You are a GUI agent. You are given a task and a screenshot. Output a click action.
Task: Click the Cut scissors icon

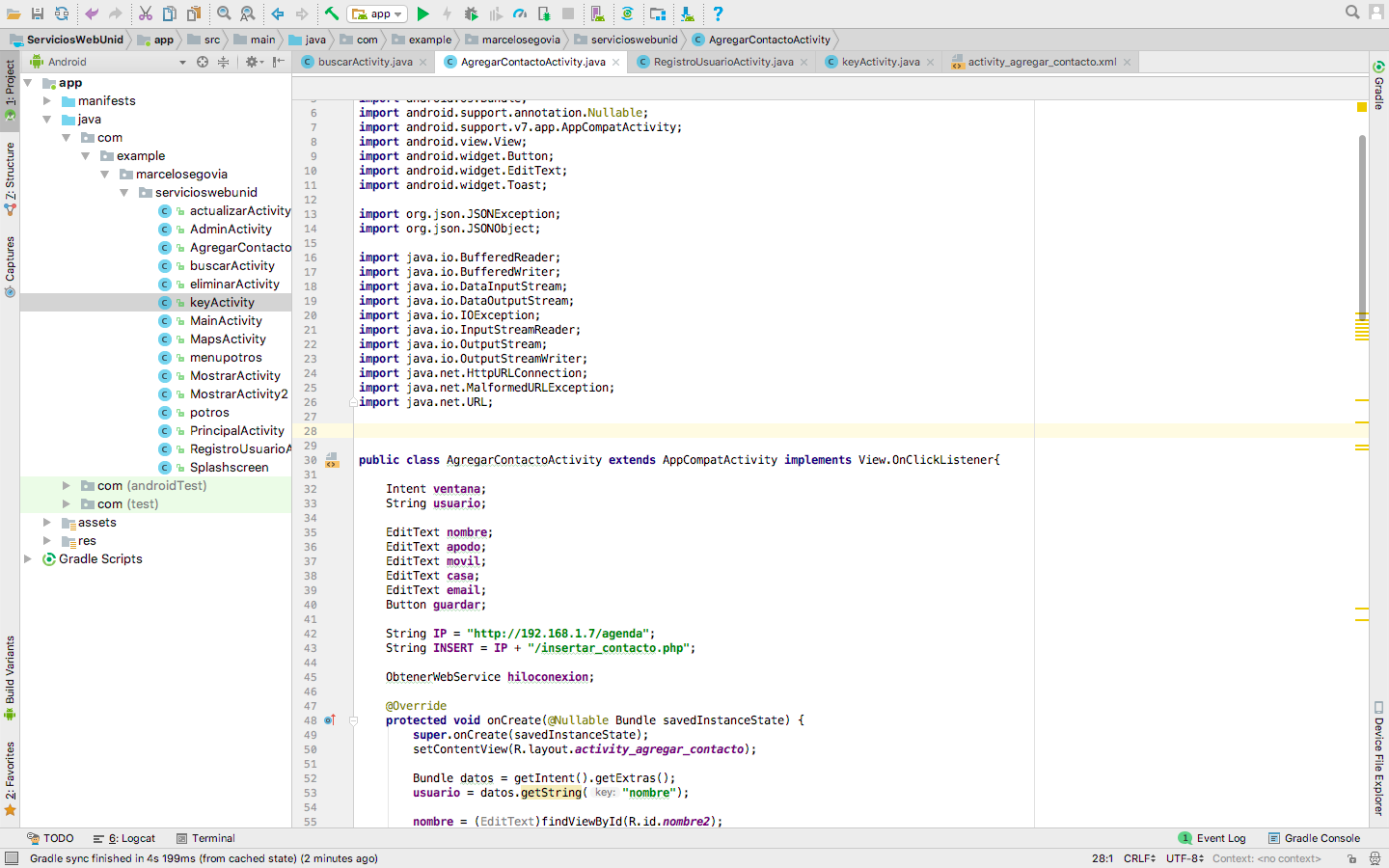click(x=146, y=14)
